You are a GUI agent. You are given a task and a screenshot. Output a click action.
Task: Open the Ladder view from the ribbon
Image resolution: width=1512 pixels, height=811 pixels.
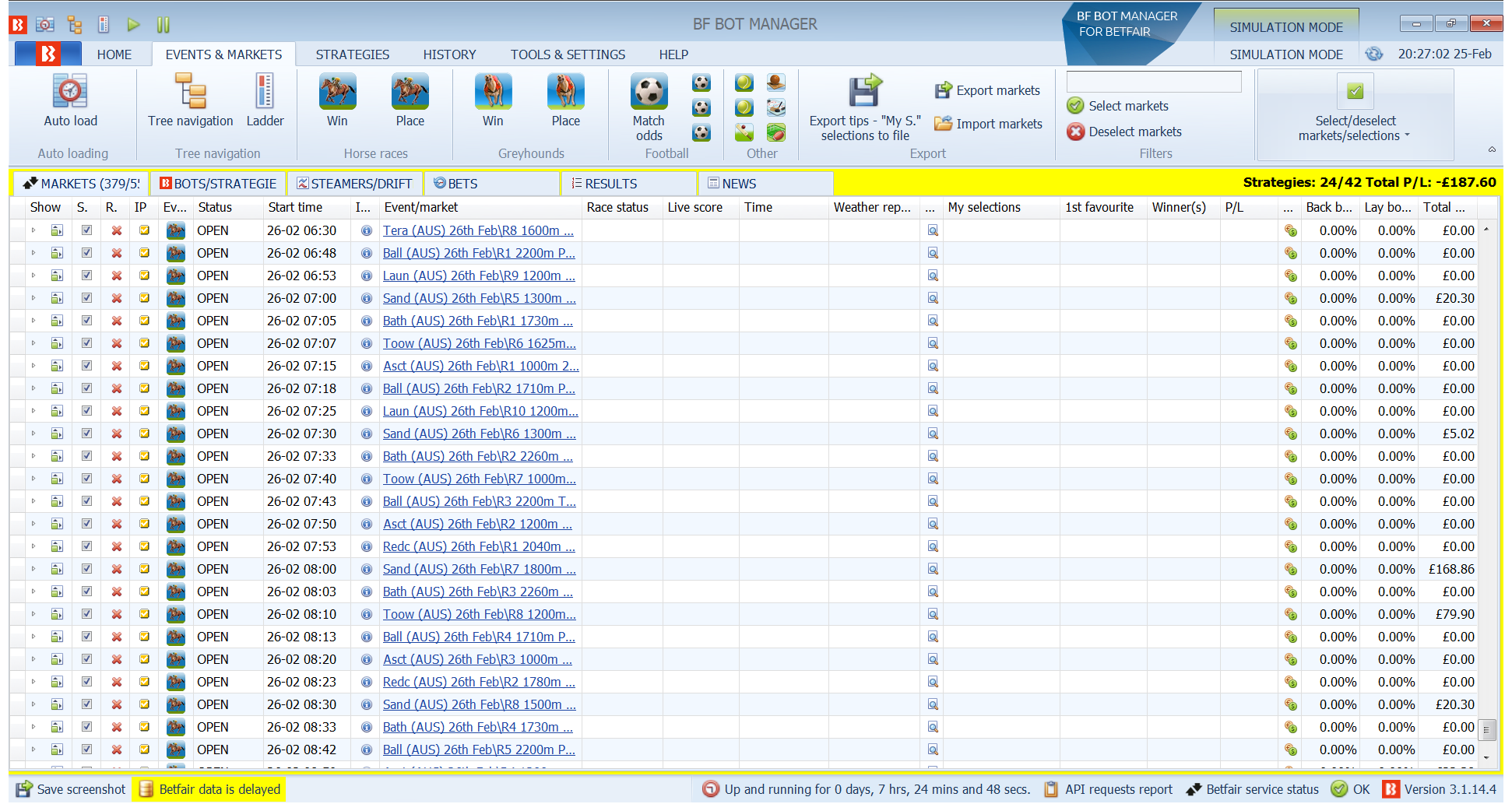(x=265, y=100)
